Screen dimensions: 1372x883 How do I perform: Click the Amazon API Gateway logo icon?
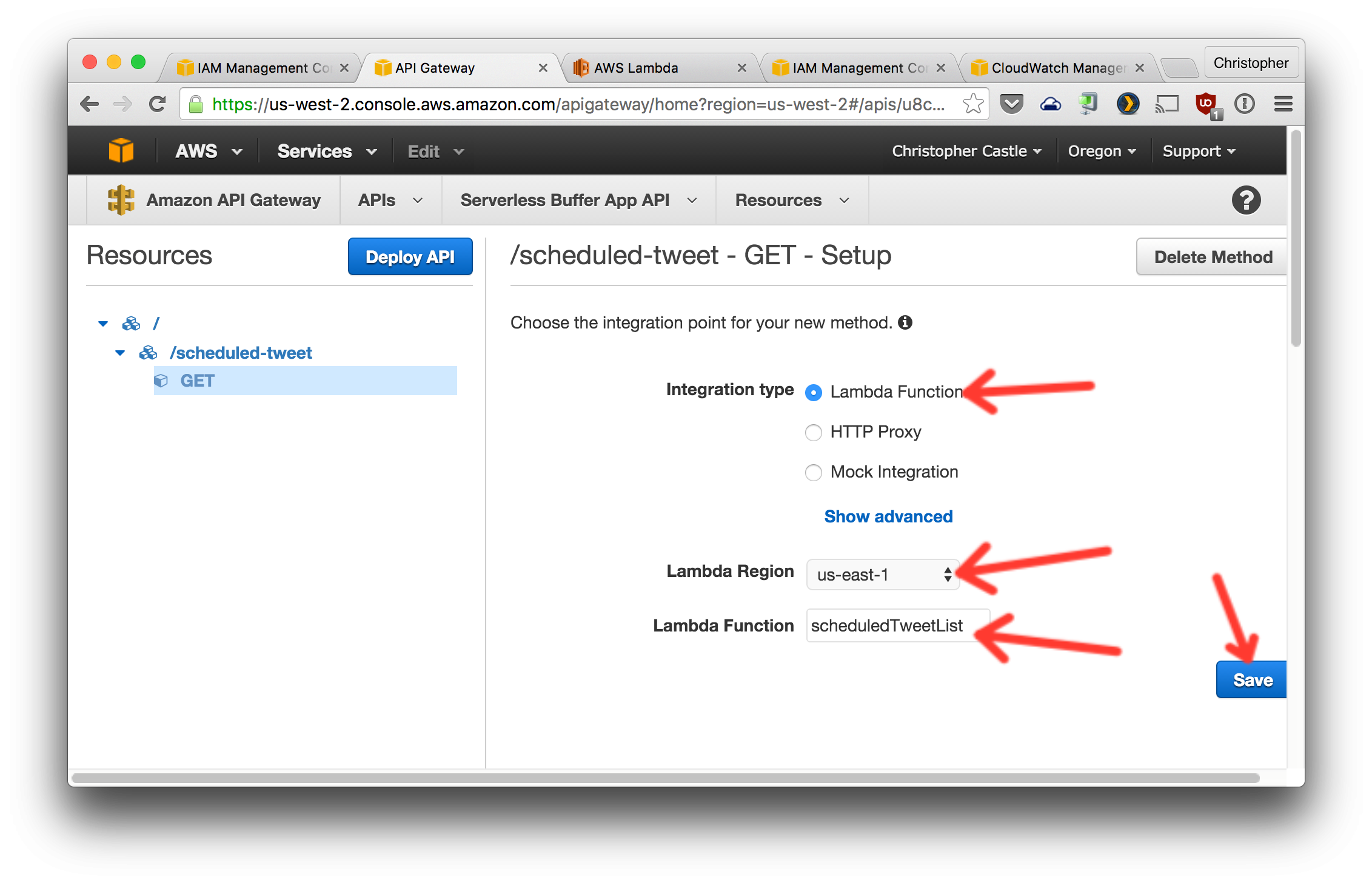[x=121, y=200]
